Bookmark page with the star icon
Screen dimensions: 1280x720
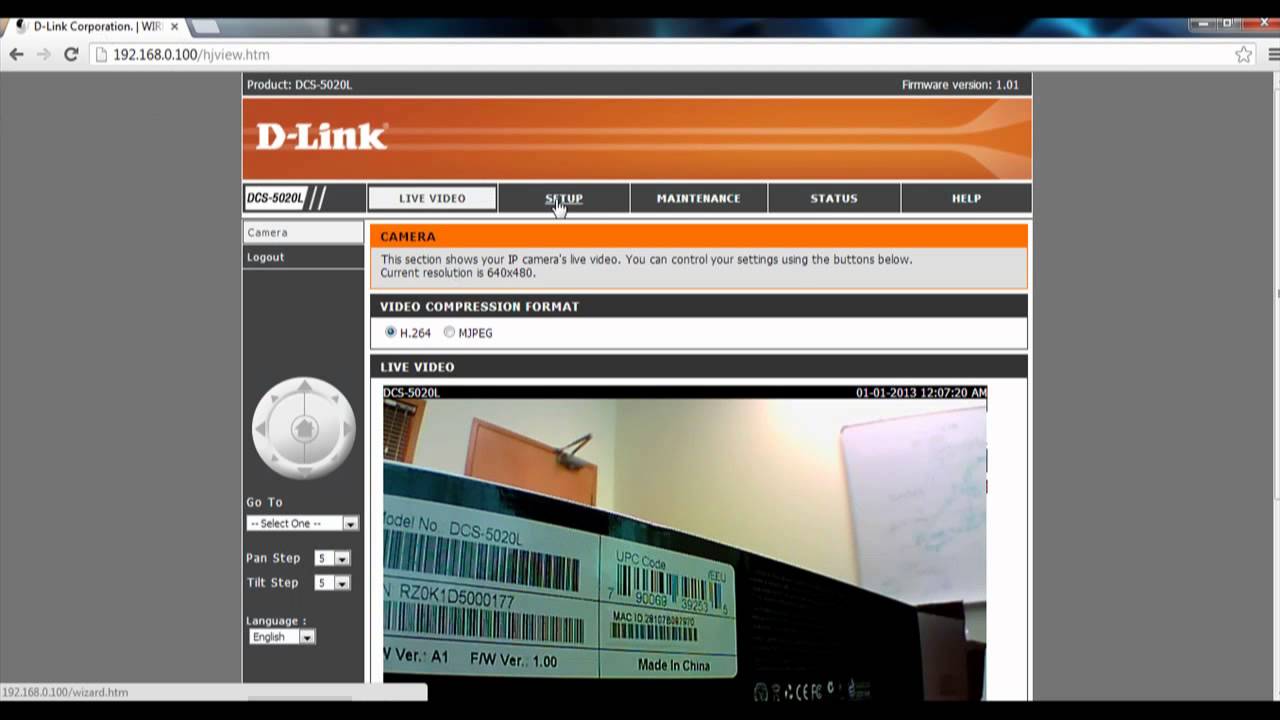[1243, 55]
